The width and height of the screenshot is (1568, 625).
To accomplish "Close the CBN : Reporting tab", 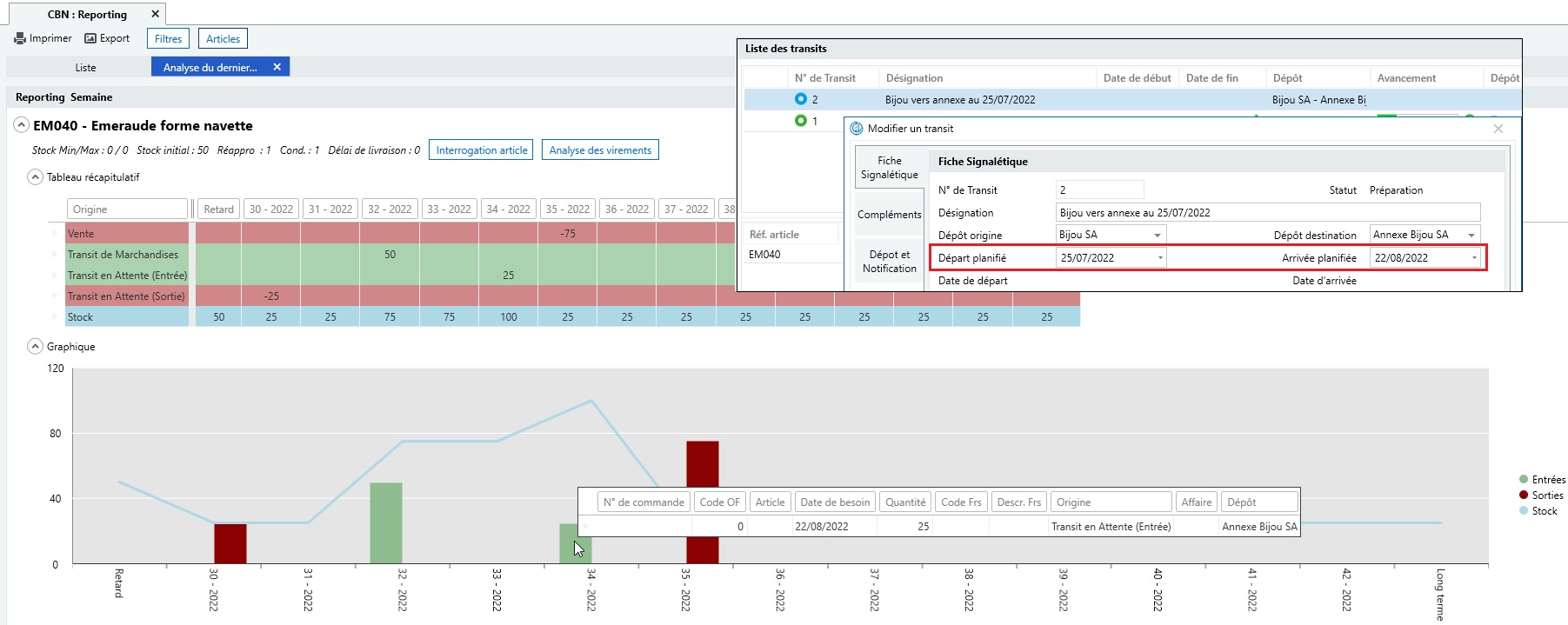I will pos(155,14).
